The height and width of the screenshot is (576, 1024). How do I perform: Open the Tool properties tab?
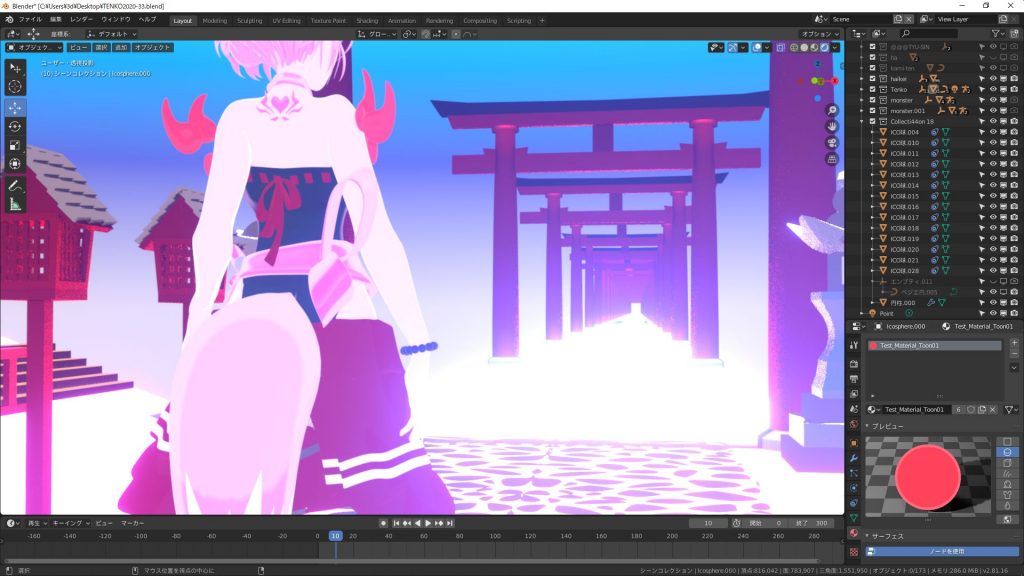click(854, 345)
